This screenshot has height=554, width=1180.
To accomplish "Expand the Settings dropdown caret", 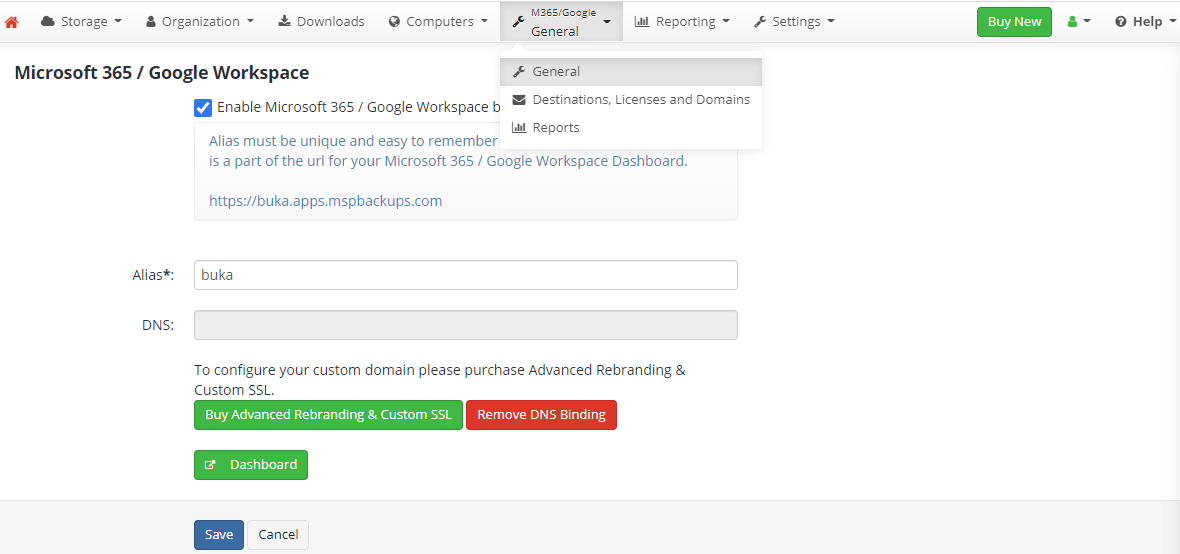I will (831, 22).
